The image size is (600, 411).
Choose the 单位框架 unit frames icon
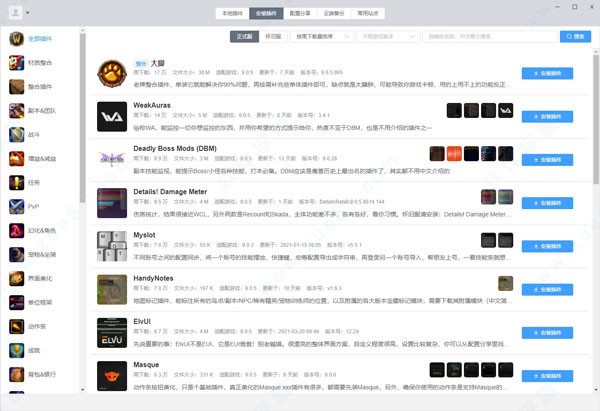(16, 303)
